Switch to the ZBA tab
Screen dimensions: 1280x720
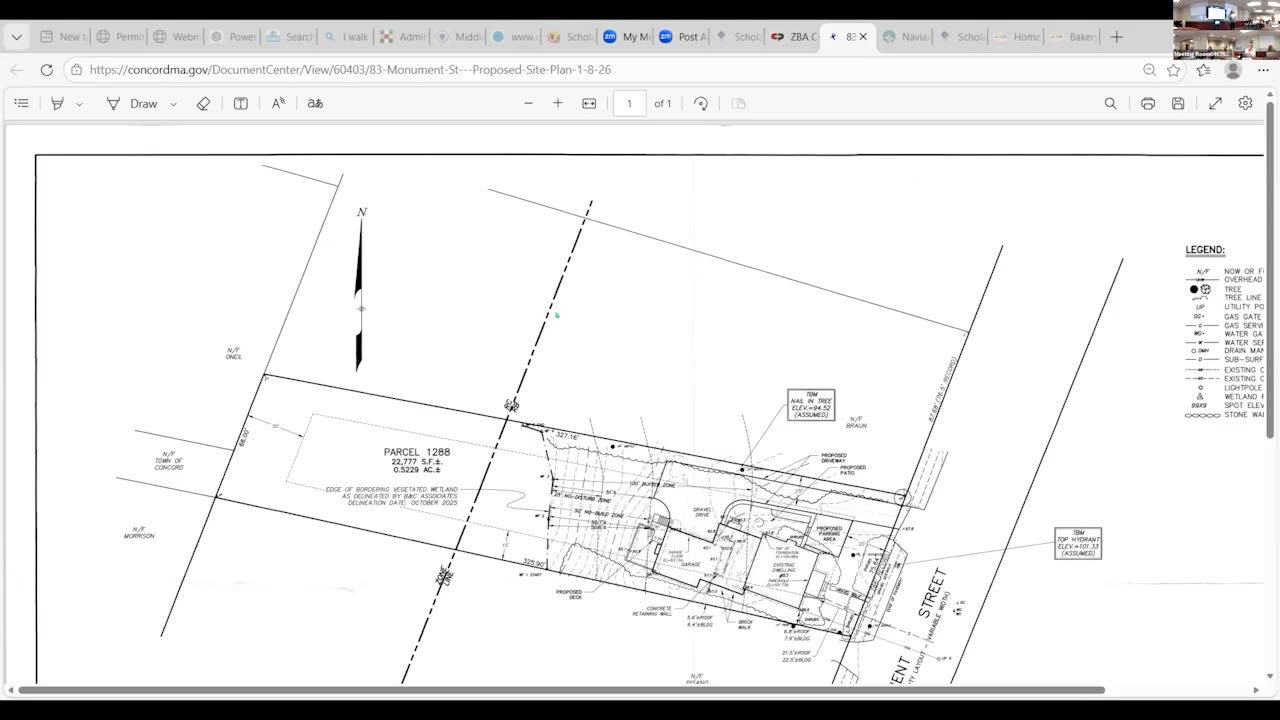coord(794,37)
